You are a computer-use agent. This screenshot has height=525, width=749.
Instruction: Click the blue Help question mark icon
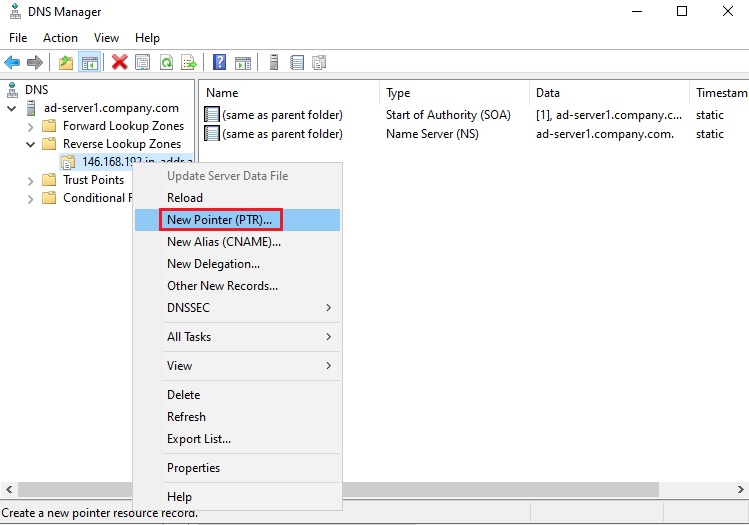pyautogui.click(x=219, y=62)
